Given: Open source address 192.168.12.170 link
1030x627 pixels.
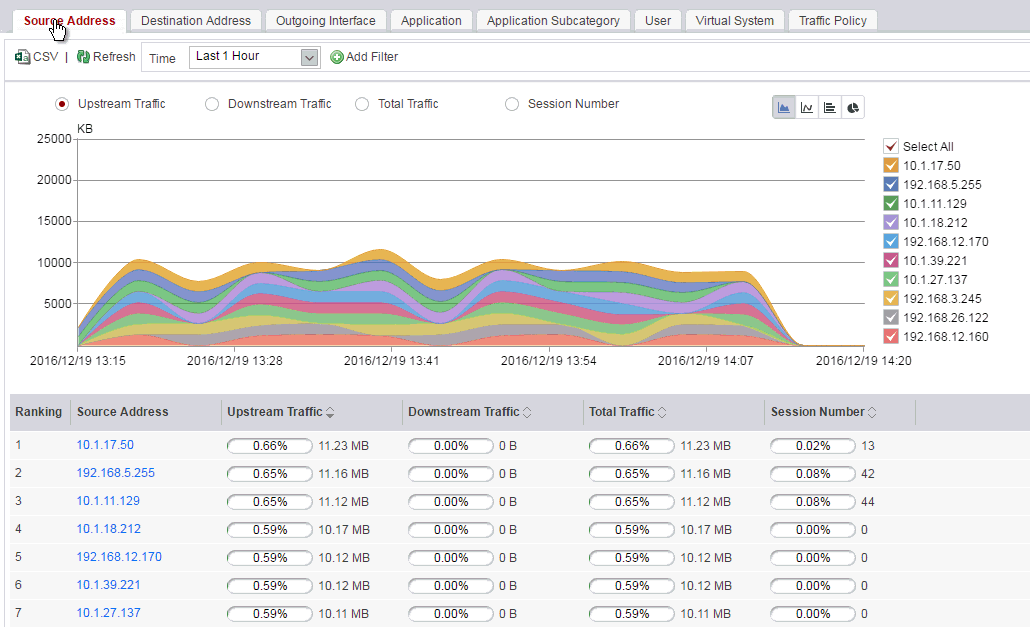Looking at the screenshot, I should 119,557.
